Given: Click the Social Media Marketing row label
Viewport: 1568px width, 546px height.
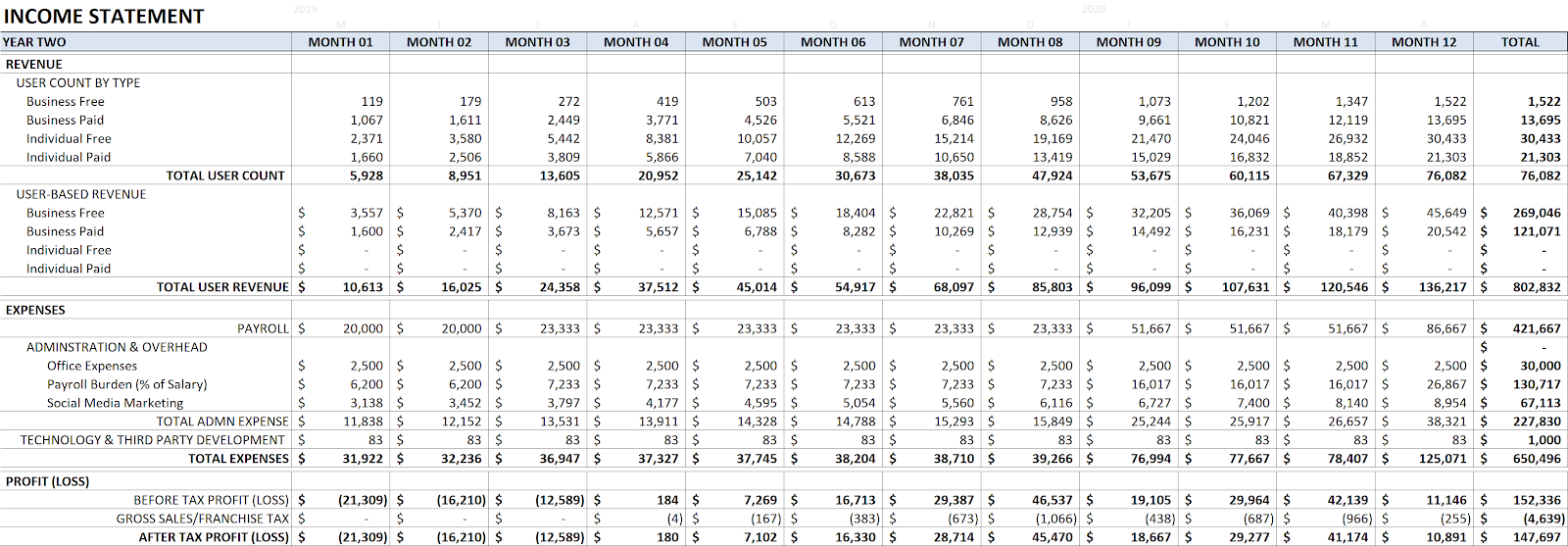Looking at the screenshot, I should point(115,404).
